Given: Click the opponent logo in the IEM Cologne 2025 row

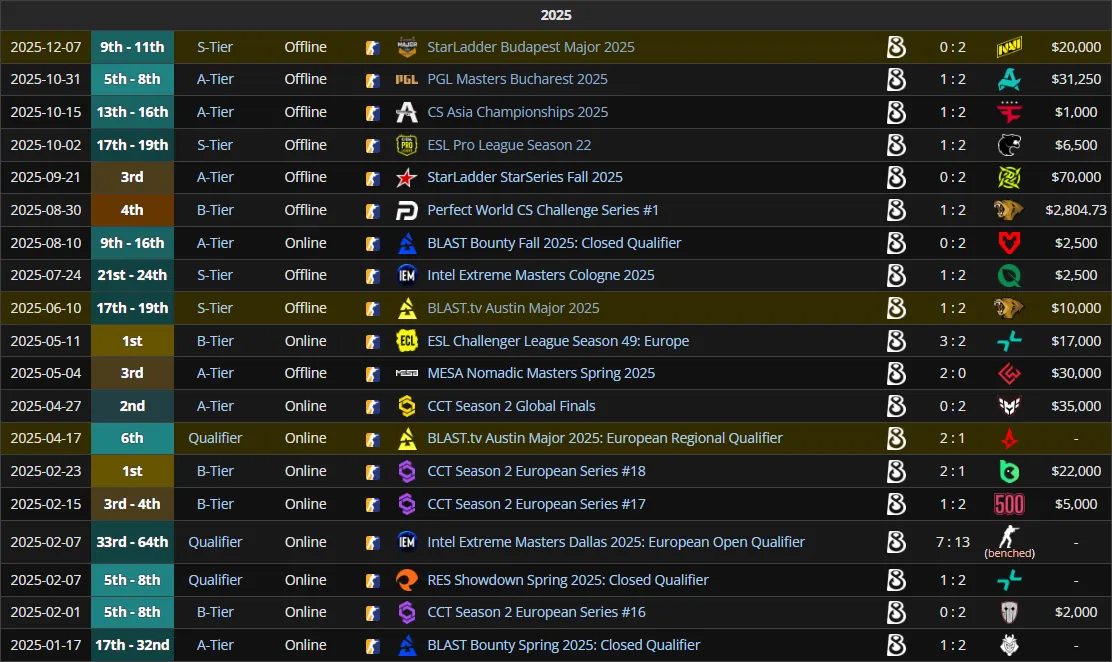Looking at the screenshot, I should click(1009, 275).
